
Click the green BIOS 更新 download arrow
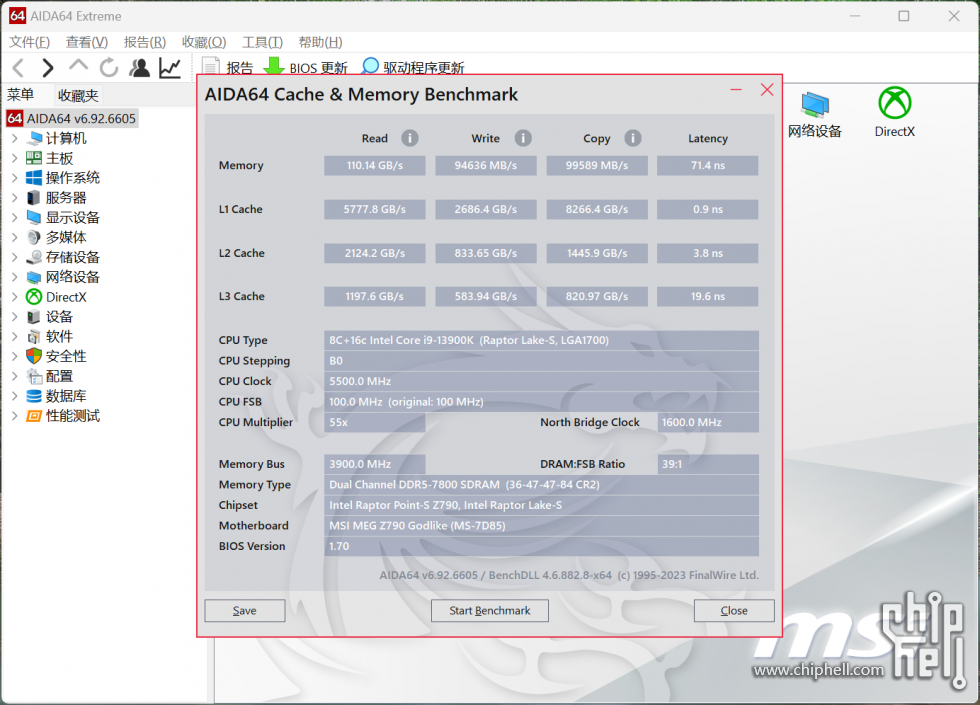274,66
